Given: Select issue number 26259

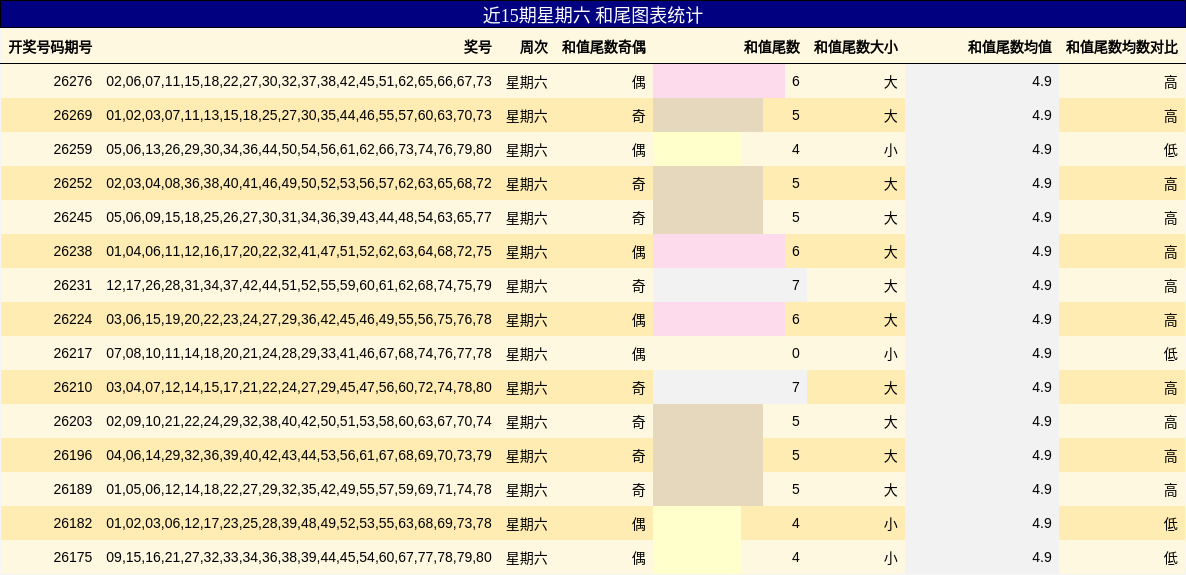Looking at the screenshot, I should pos(73,150).
